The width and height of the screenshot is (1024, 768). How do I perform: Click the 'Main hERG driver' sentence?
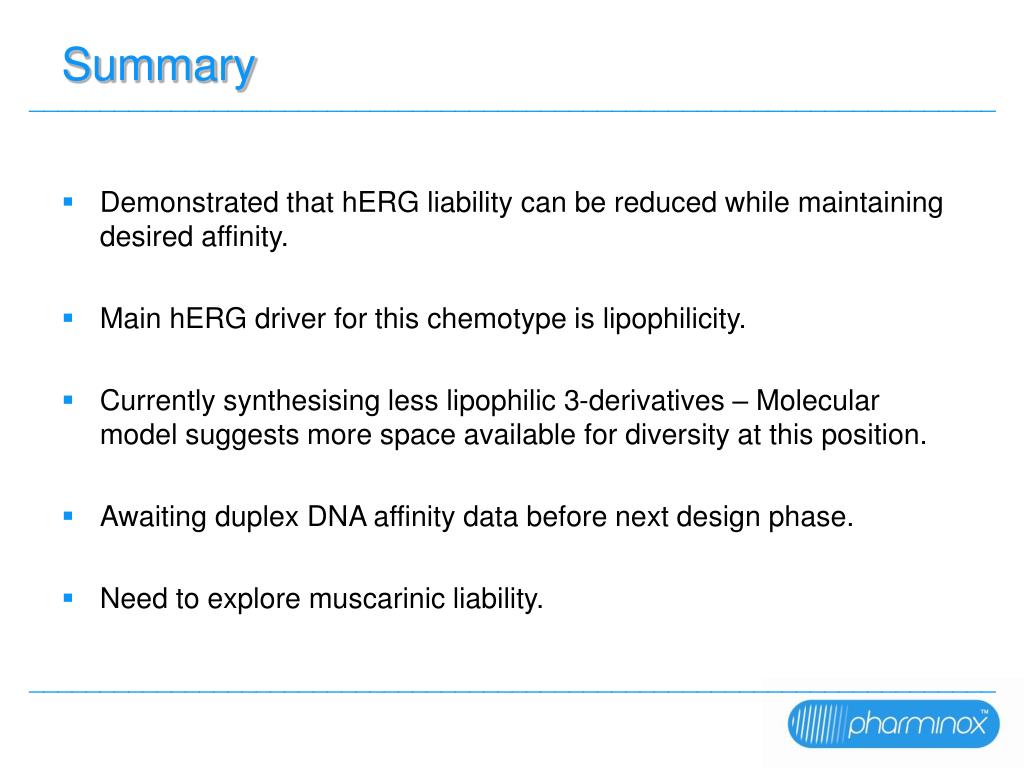423,319
